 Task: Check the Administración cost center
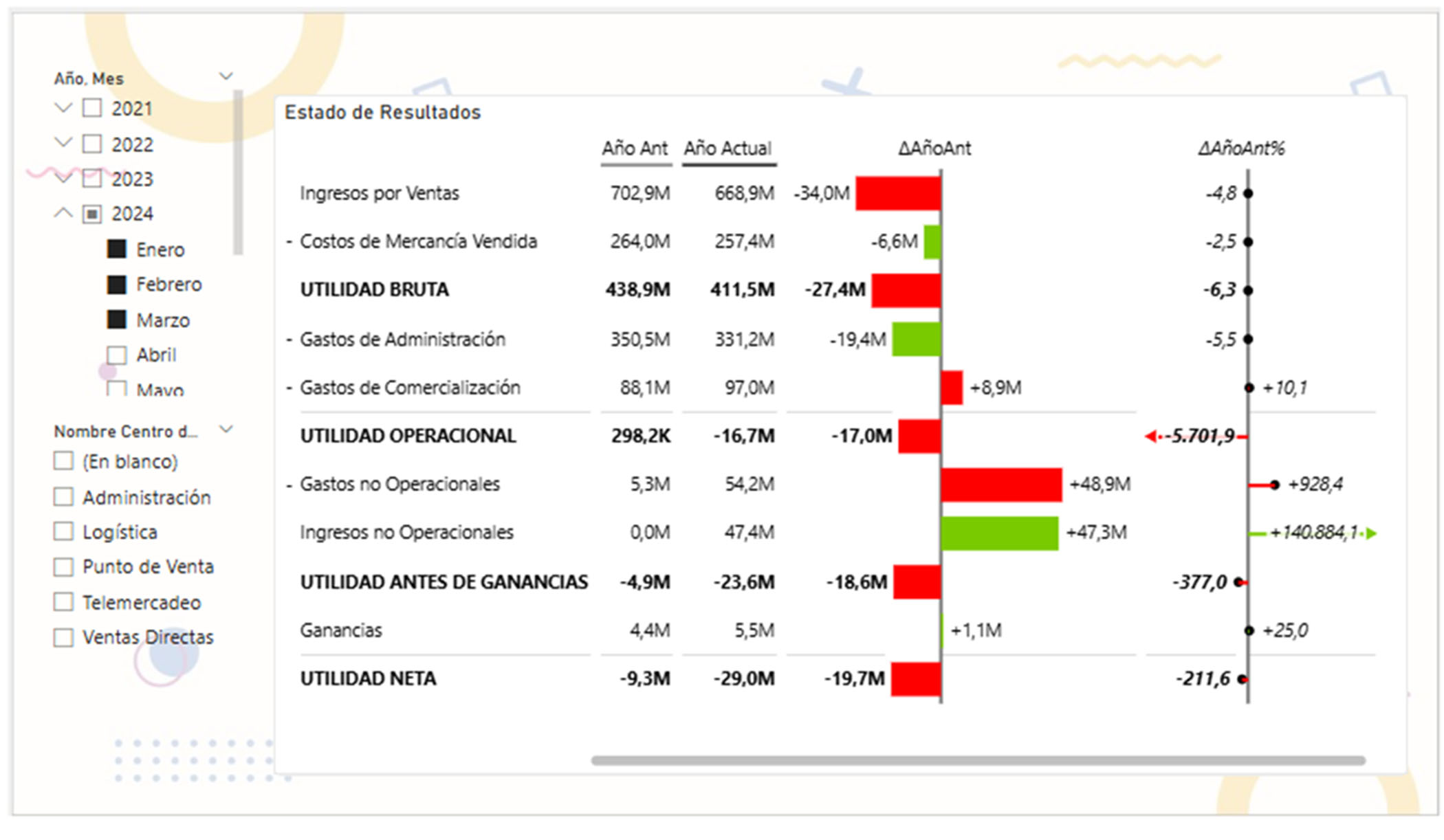63,497
